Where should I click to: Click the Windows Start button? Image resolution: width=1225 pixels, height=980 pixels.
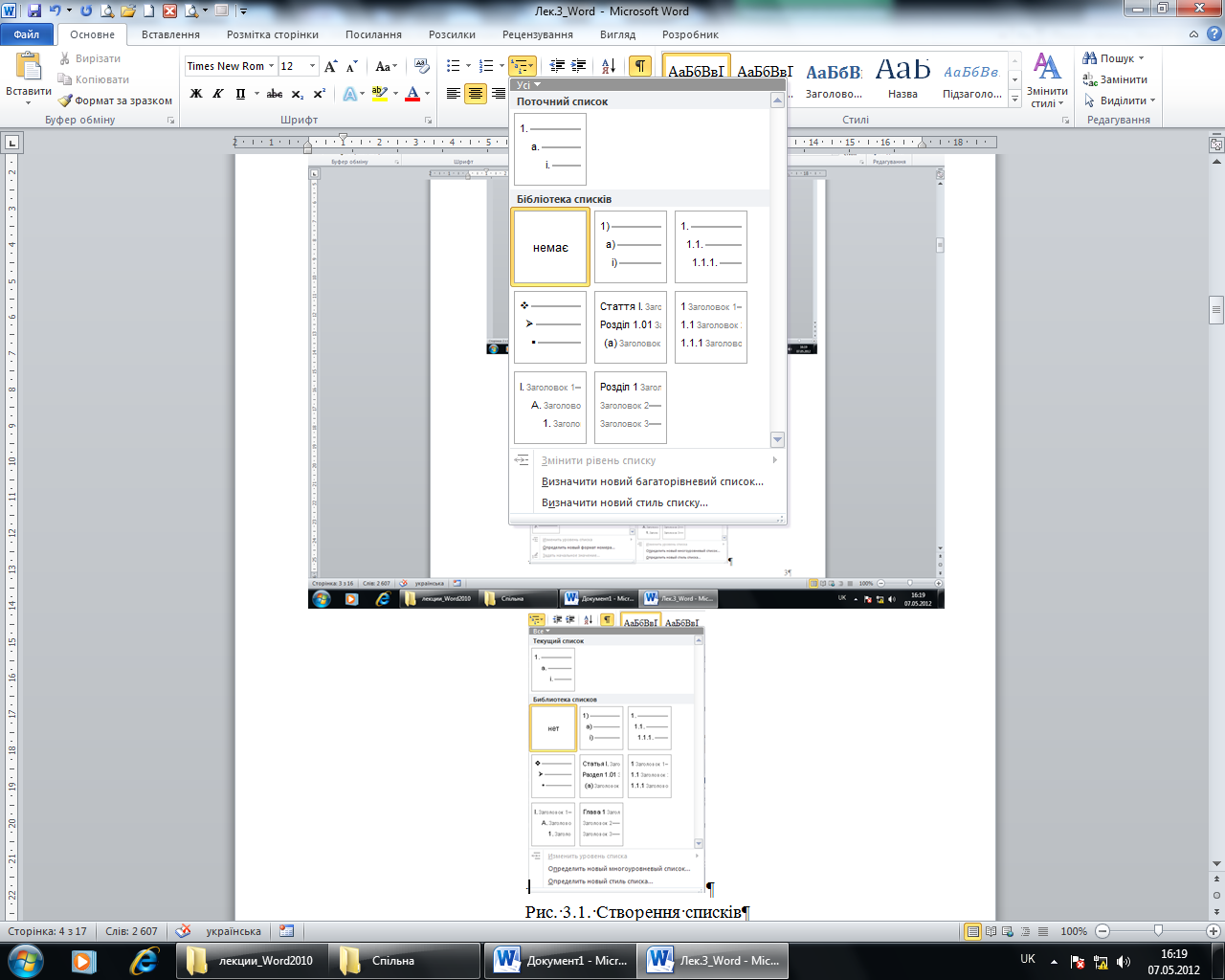click(x=24, y=960)
